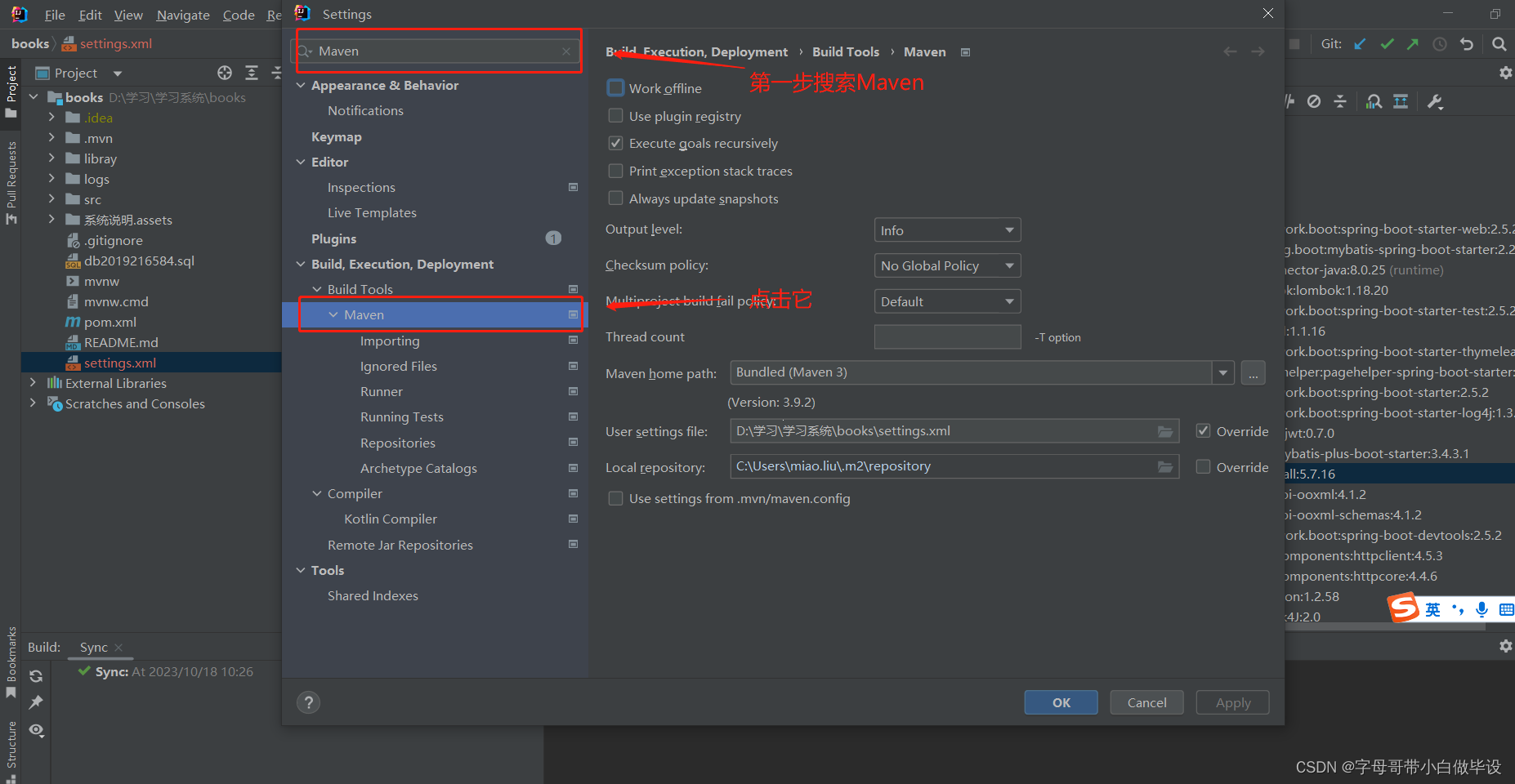Open Maven home path dropdown arrow
The width and height of the screenshot is (1515, 784).
click(1222, 373)
